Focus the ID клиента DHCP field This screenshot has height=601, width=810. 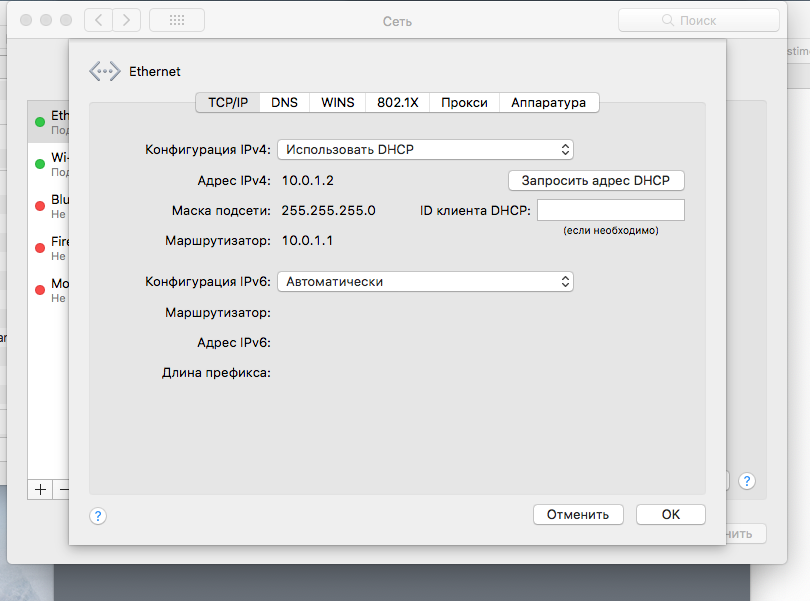pyautogui.click(x=611, y=210)
